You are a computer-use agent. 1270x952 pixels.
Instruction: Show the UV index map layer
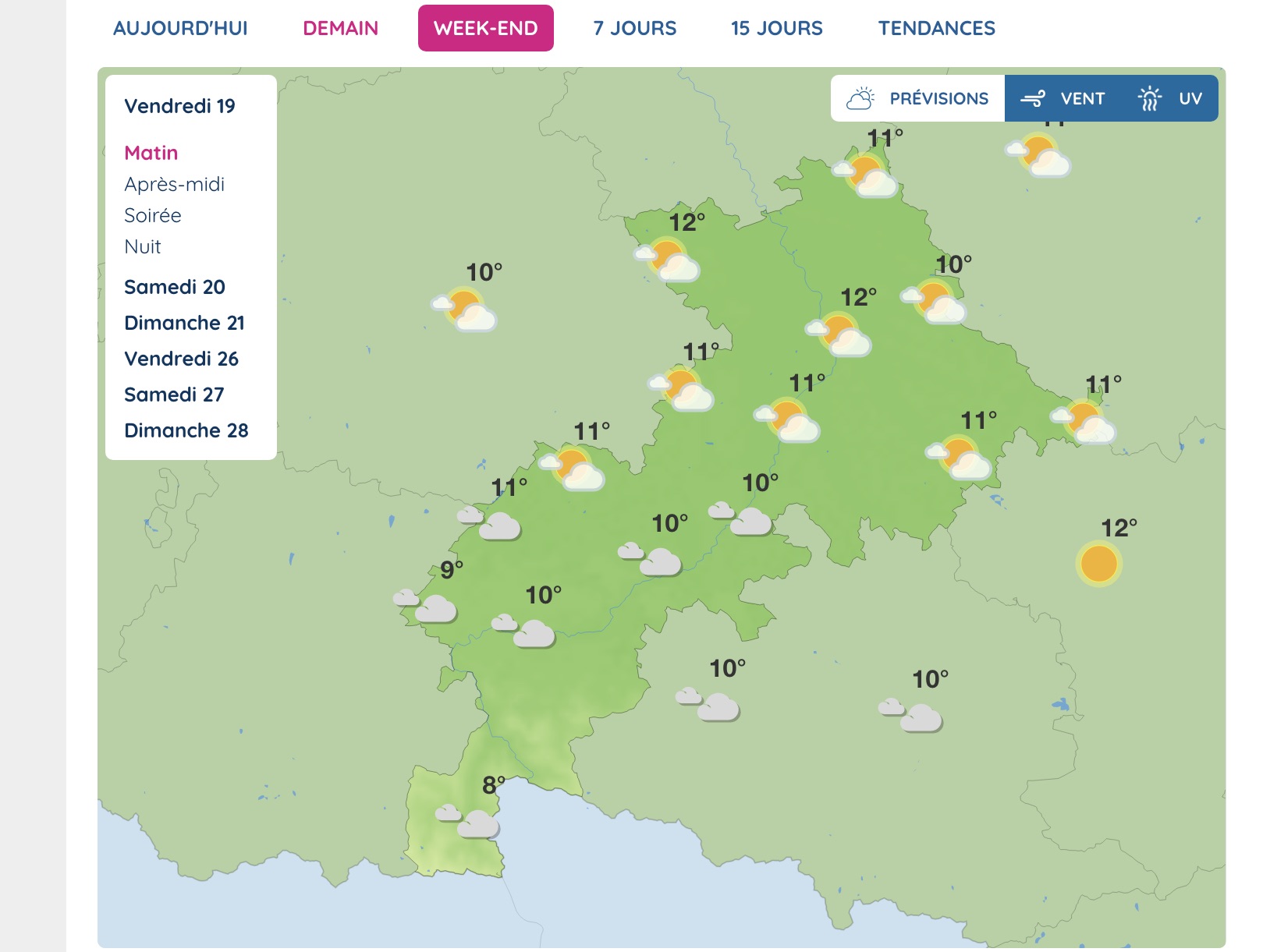click(1170, 98)
